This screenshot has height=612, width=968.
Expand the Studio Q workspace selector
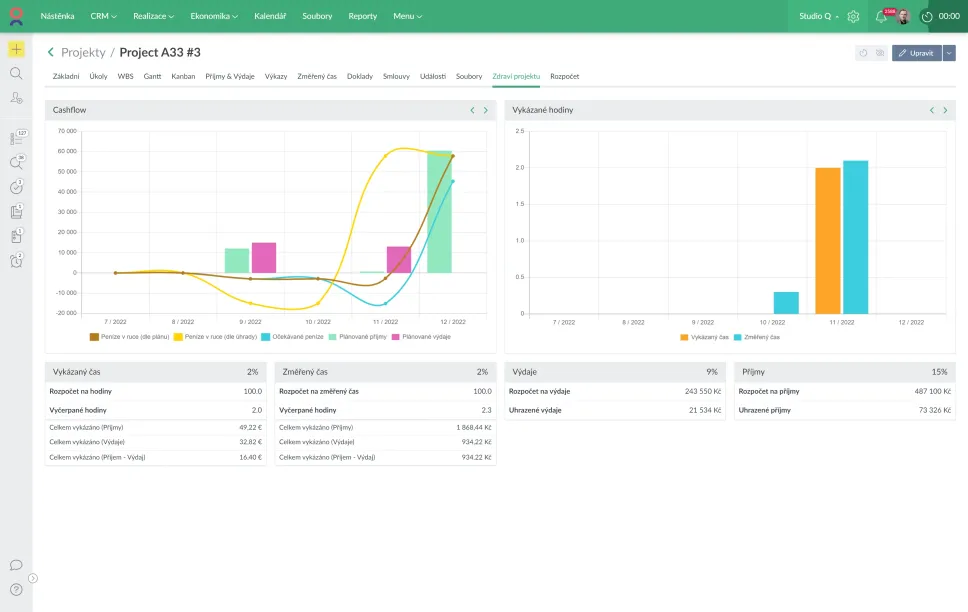[x=819, y=16]
